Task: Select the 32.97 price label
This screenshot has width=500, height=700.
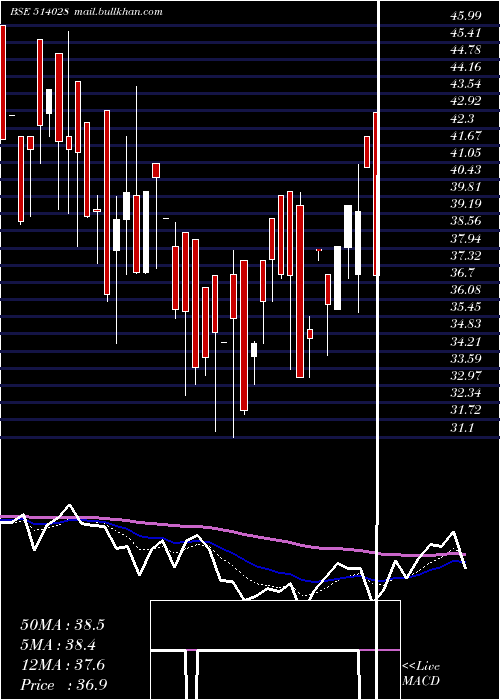Action: tap(466, 376)
